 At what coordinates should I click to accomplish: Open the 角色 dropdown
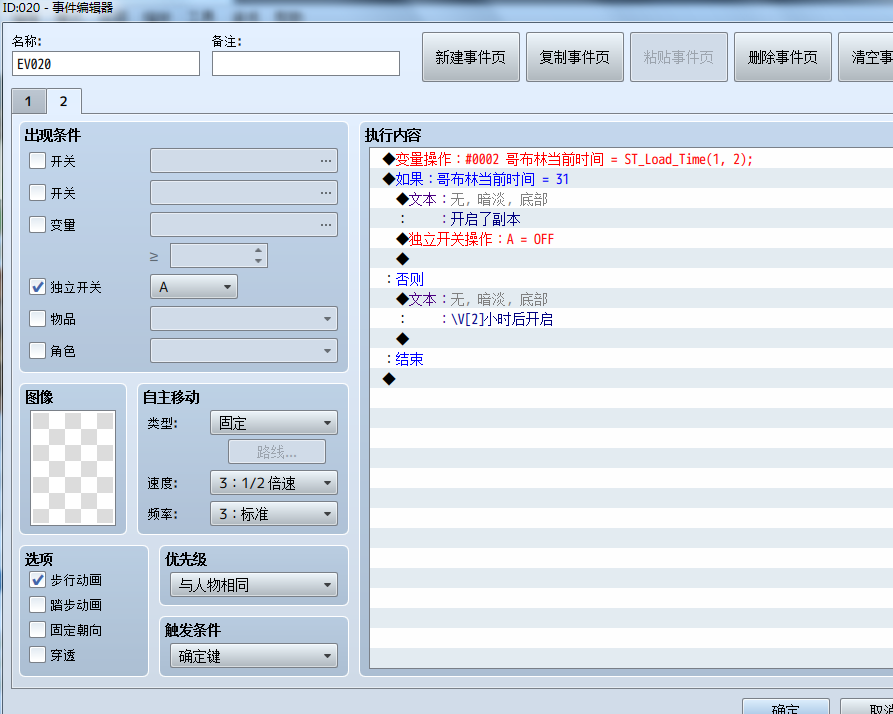click(244, 351)
